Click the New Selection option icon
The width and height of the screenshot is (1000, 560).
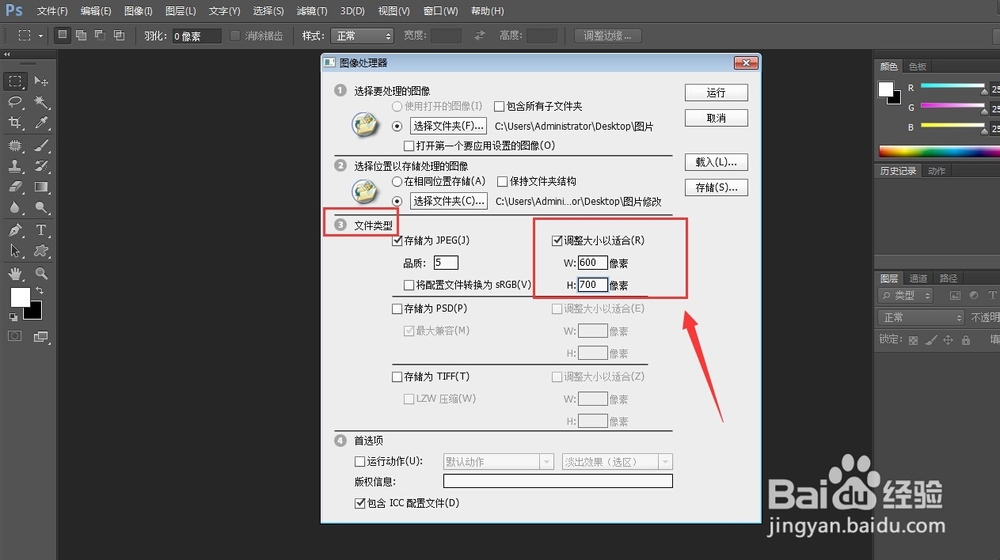pyautogui.click(x=62, y=35)
